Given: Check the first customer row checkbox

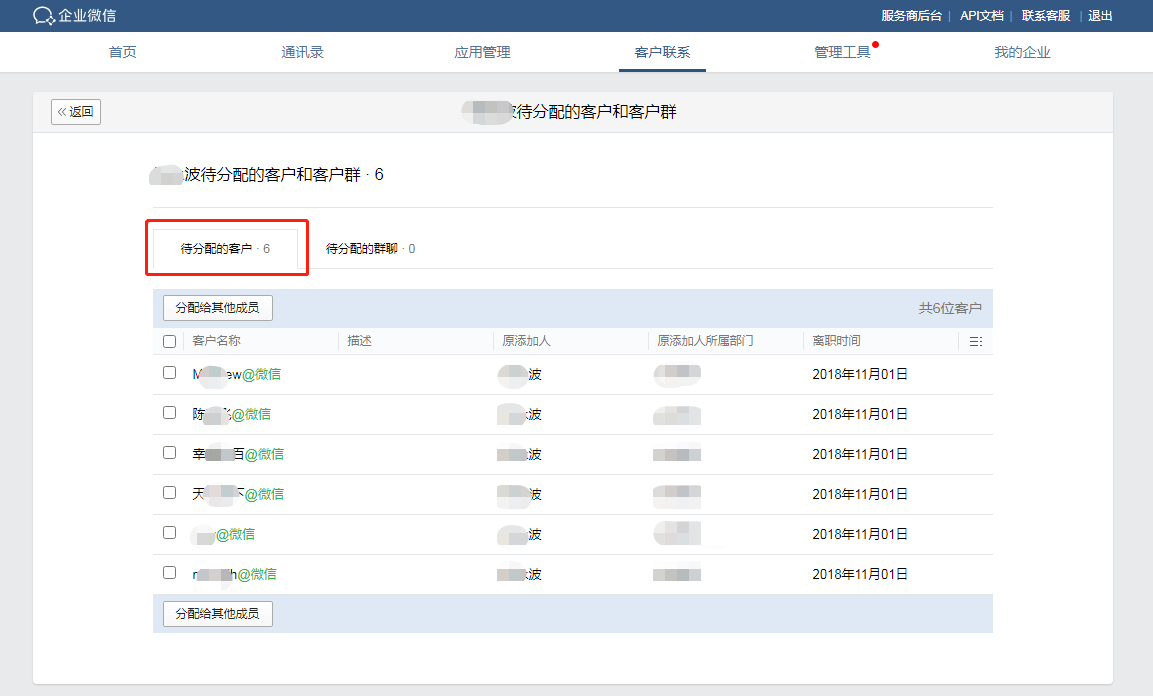Looking at the screenshot, I should click(169, 373).
